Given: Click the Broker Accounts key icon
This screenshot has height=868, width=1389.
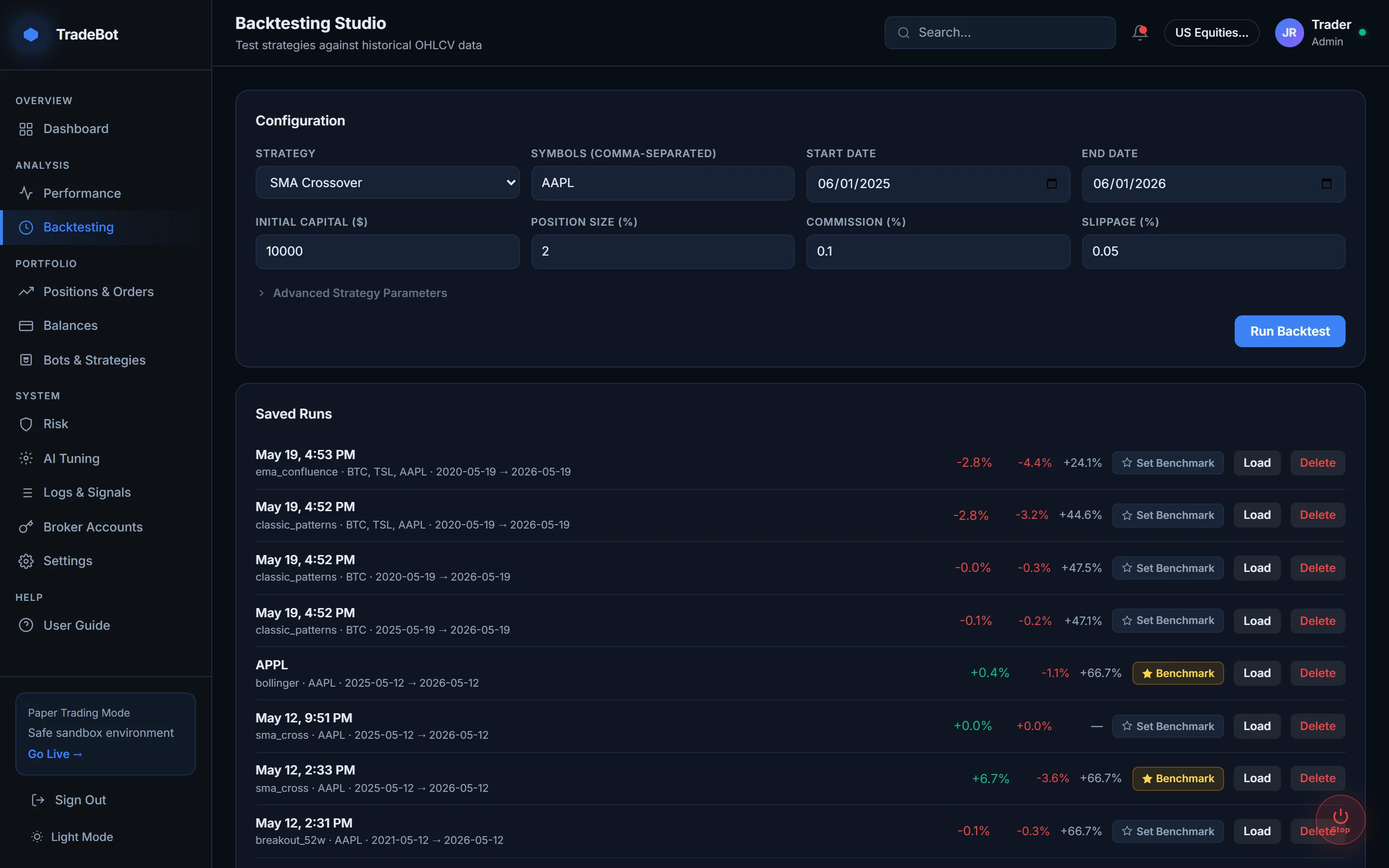Looking at the screenshot, I should coord(26,527).
